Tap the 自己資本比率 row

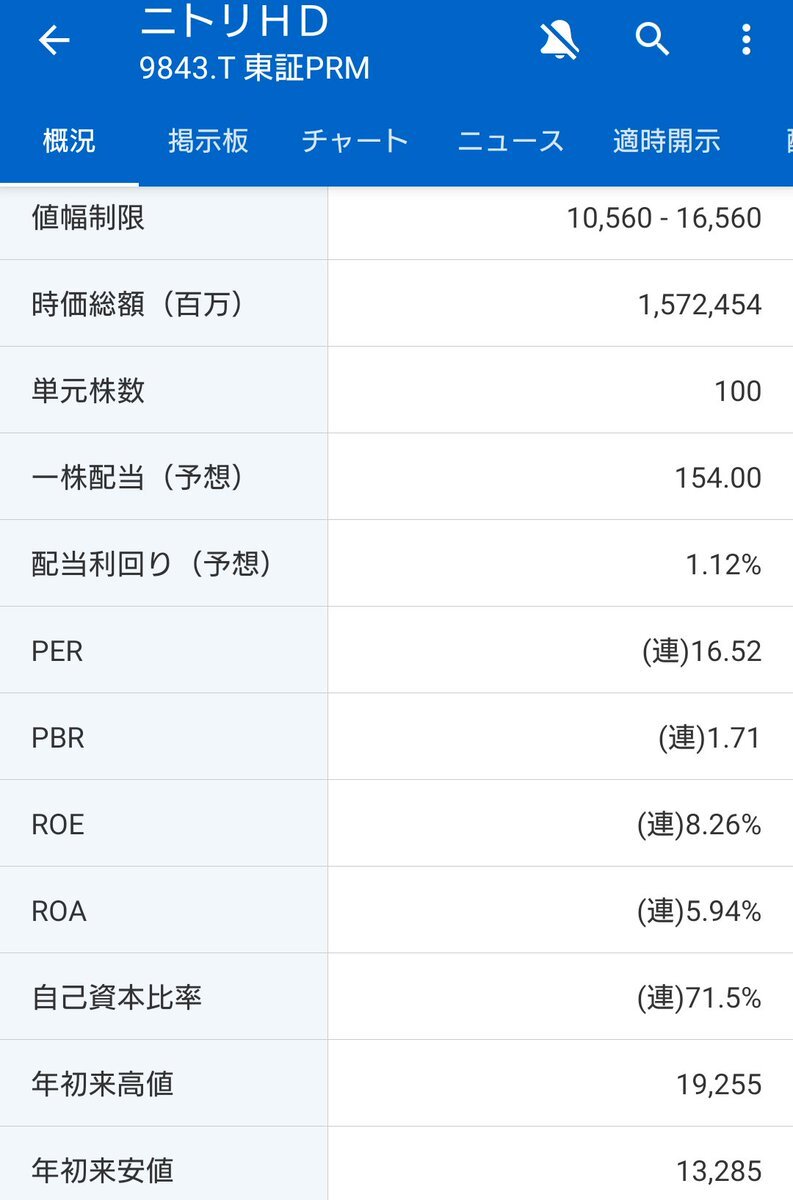(396, 998)
